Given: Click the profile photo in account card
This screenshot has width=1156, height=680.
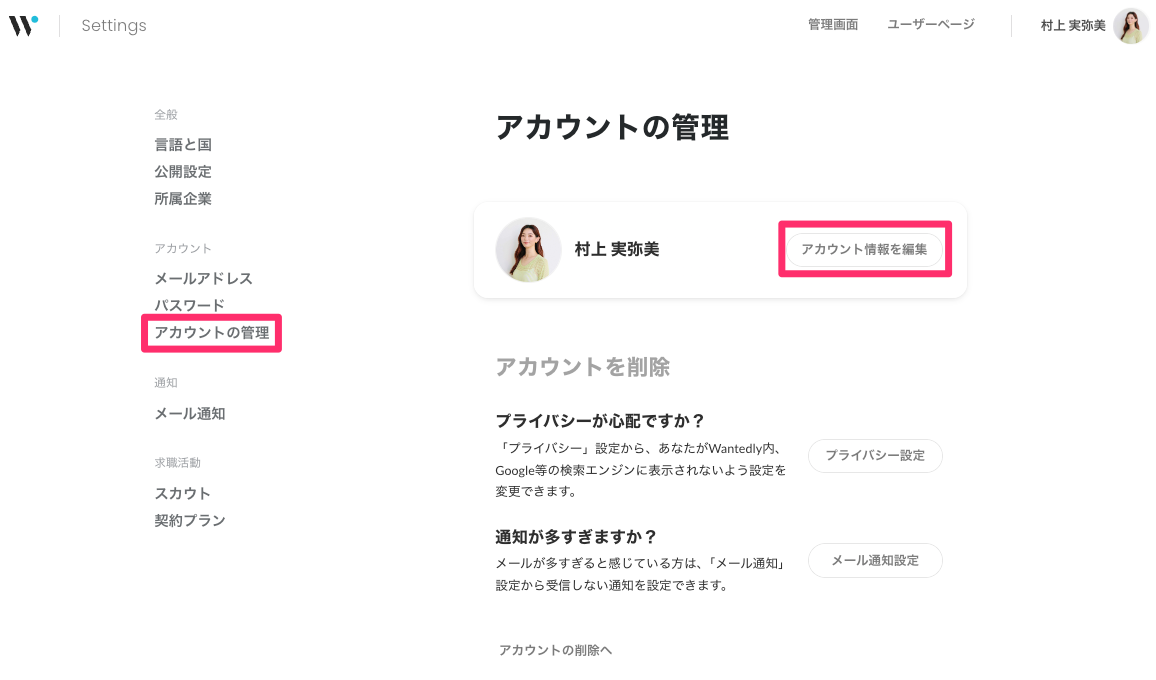Looking at the screenshot, I should pyautogui.click(x=528, y=250).
